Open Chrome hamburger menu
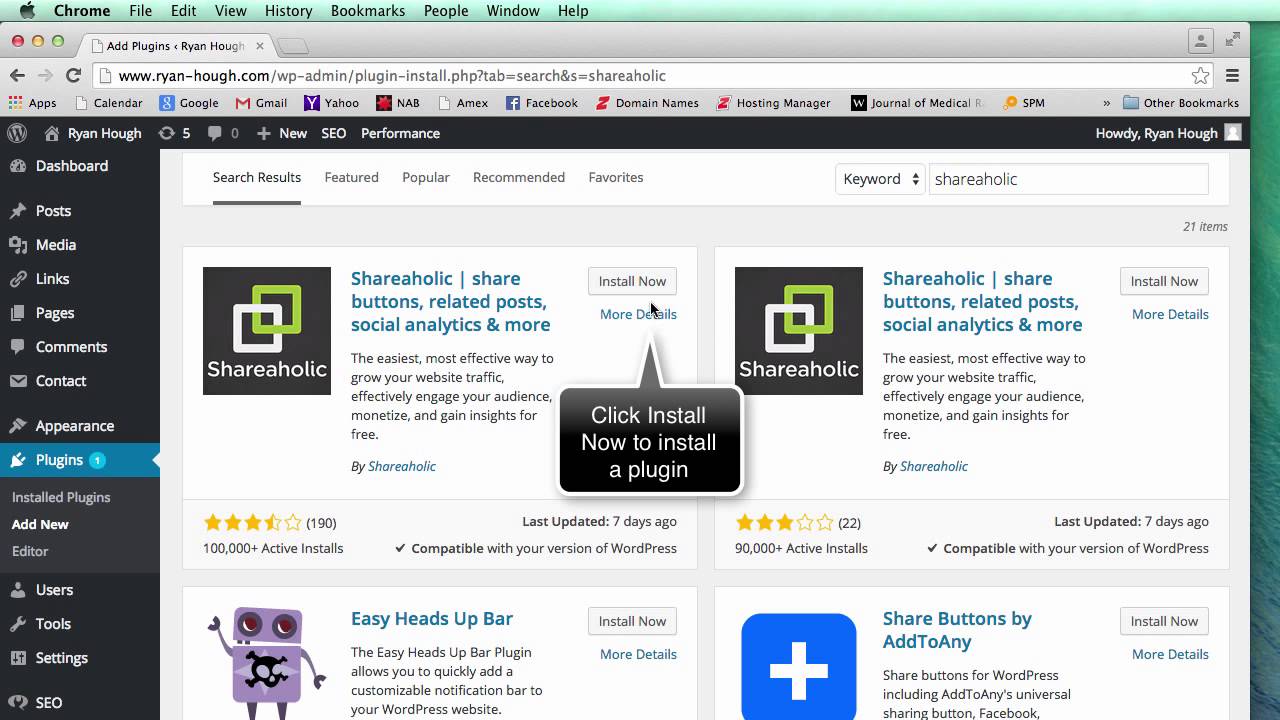This screenshot has width=1280, height=720. [1232, 76]
